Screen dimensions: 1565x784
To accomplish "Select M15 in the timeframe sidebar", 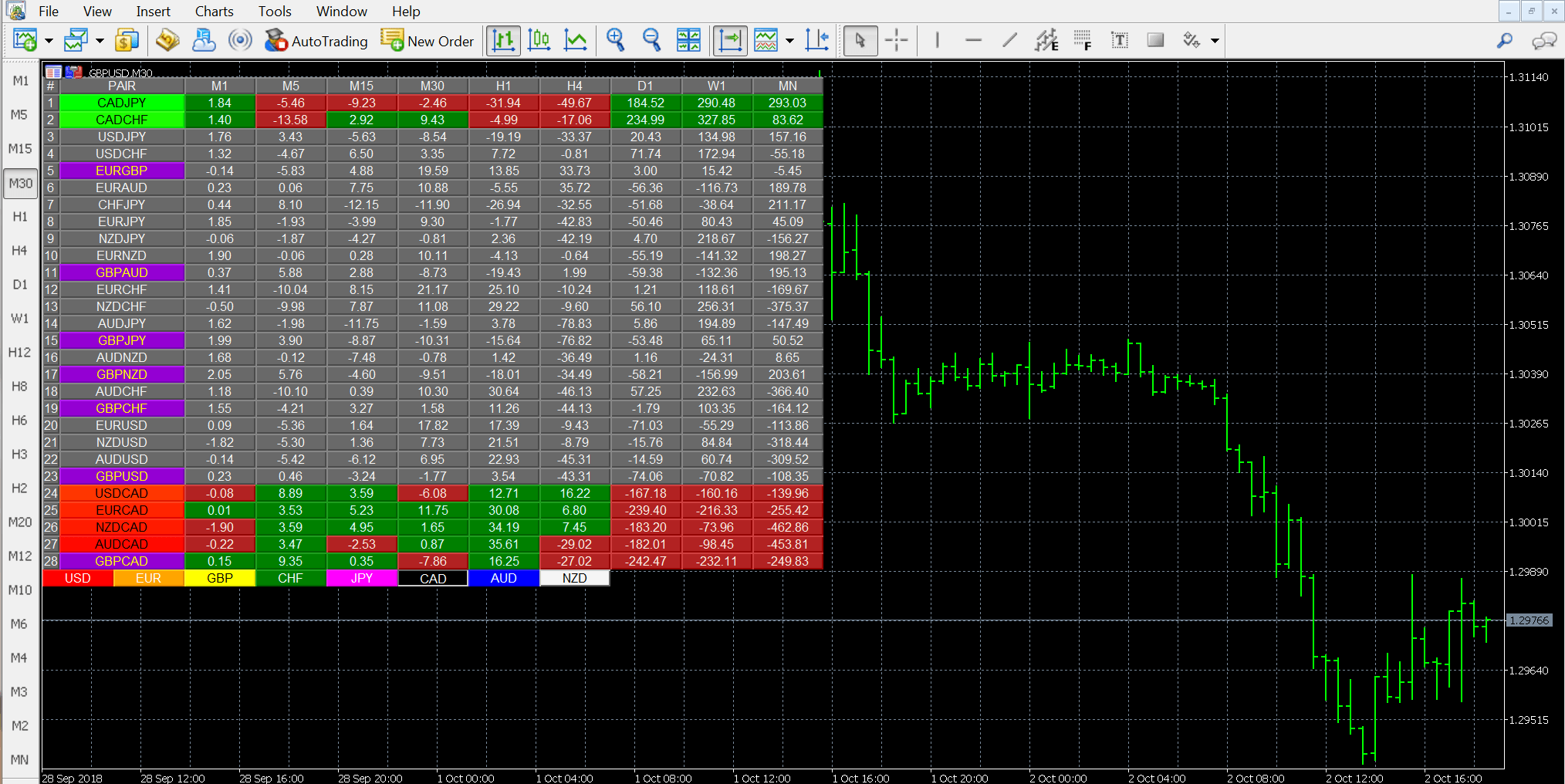I will (x=21, y=149).
